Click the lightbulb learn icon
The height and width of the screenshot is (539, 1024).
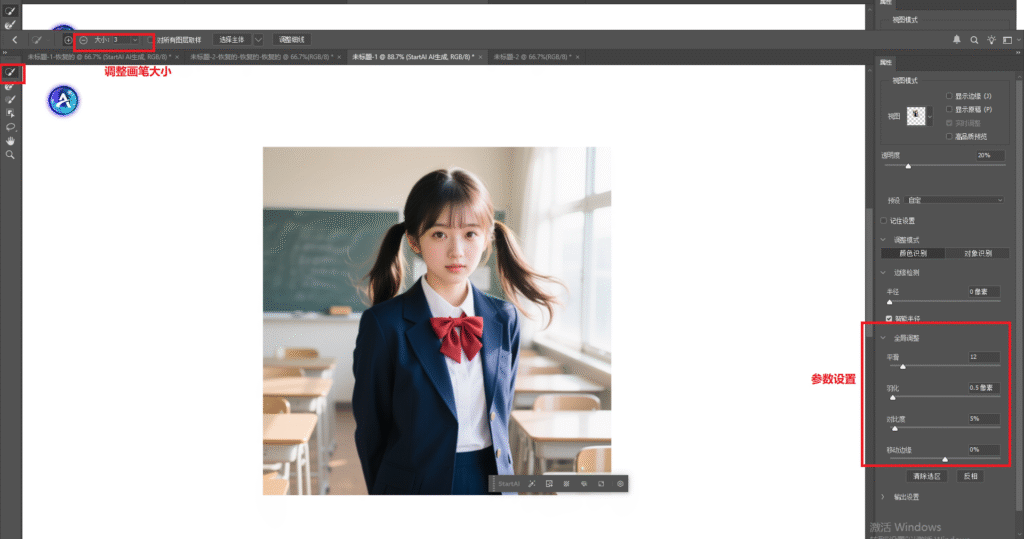coord(991,40)
